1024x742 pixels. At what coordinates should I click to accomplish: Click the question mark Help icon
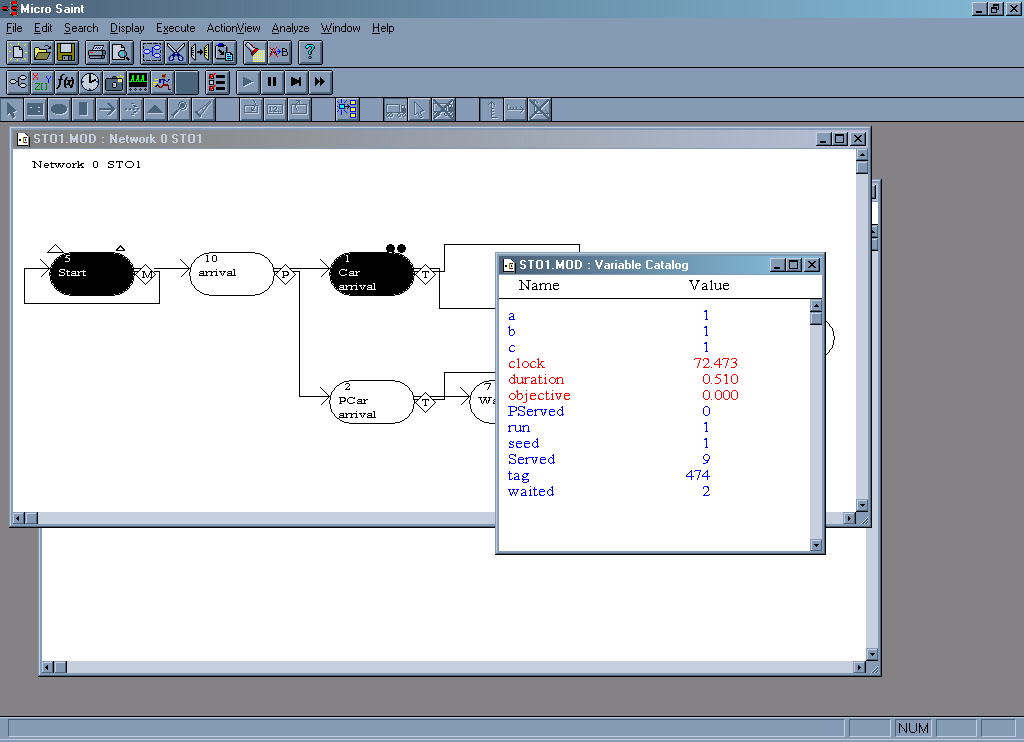point(310,52)
